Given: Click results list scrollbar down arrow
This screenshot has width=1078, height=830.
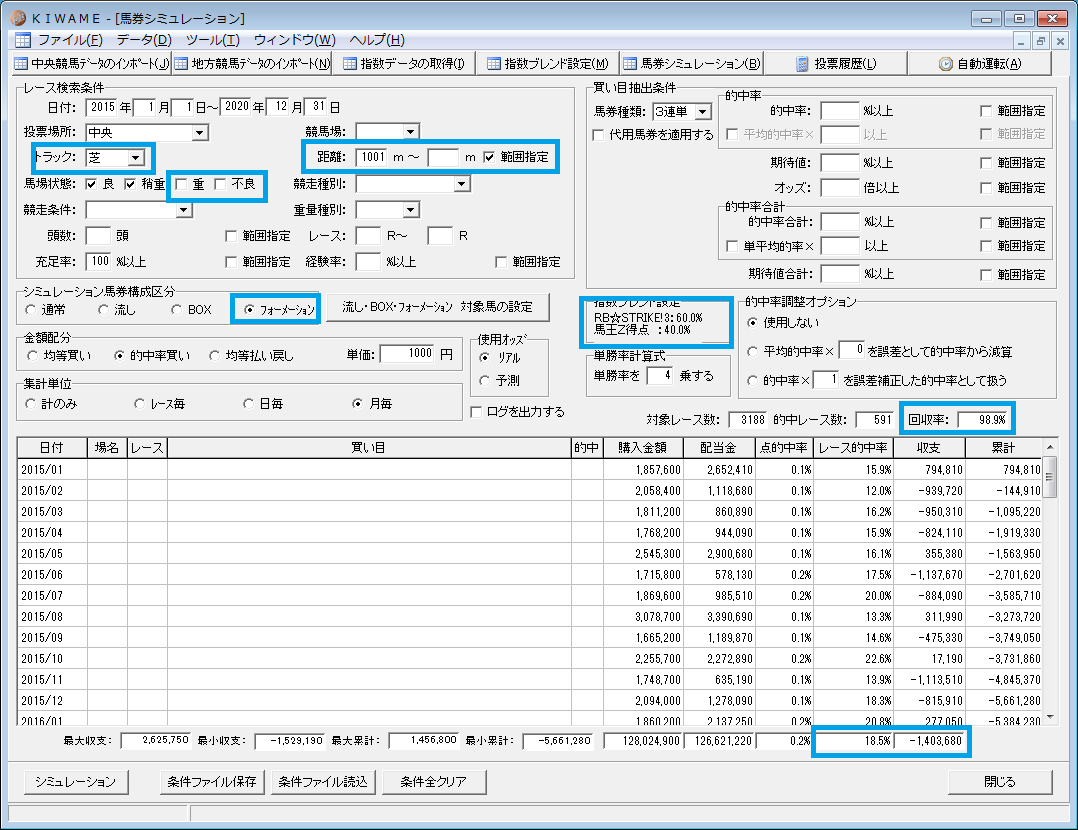Looking at the screenshot, I should click(x=1050, y=717).
